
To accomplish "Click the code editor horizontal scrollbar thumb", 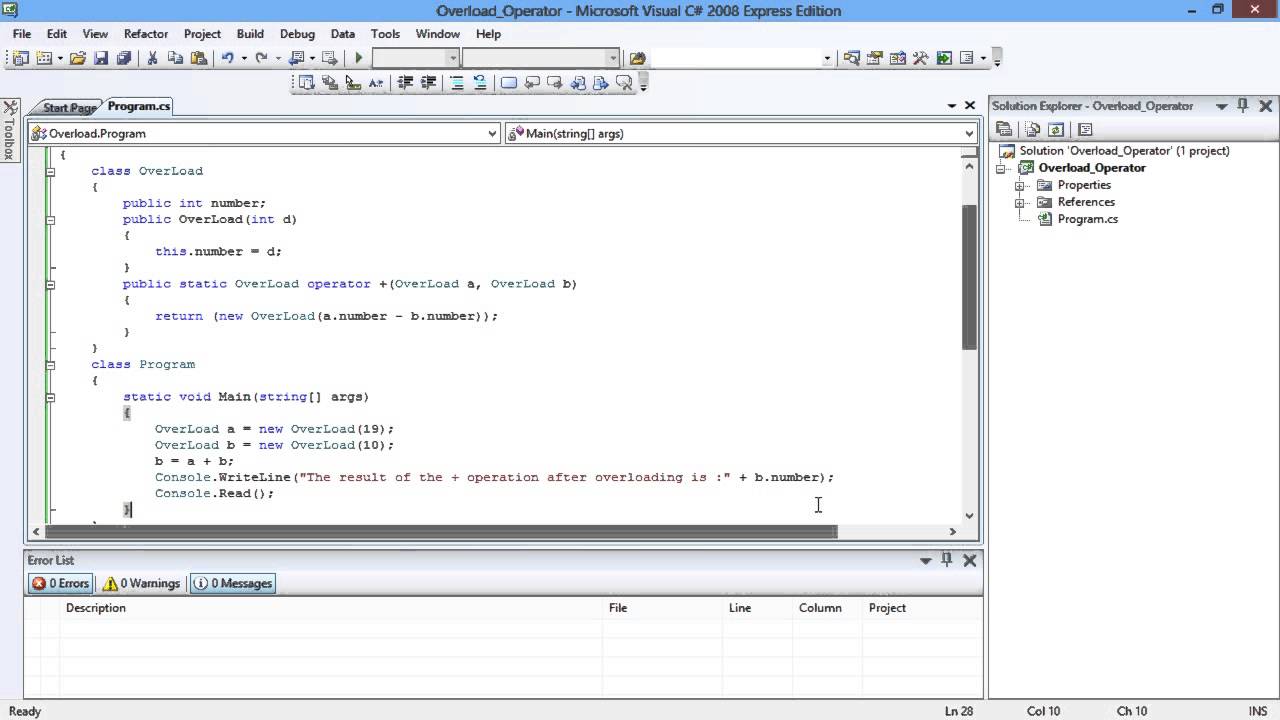I will click(441, 532).
